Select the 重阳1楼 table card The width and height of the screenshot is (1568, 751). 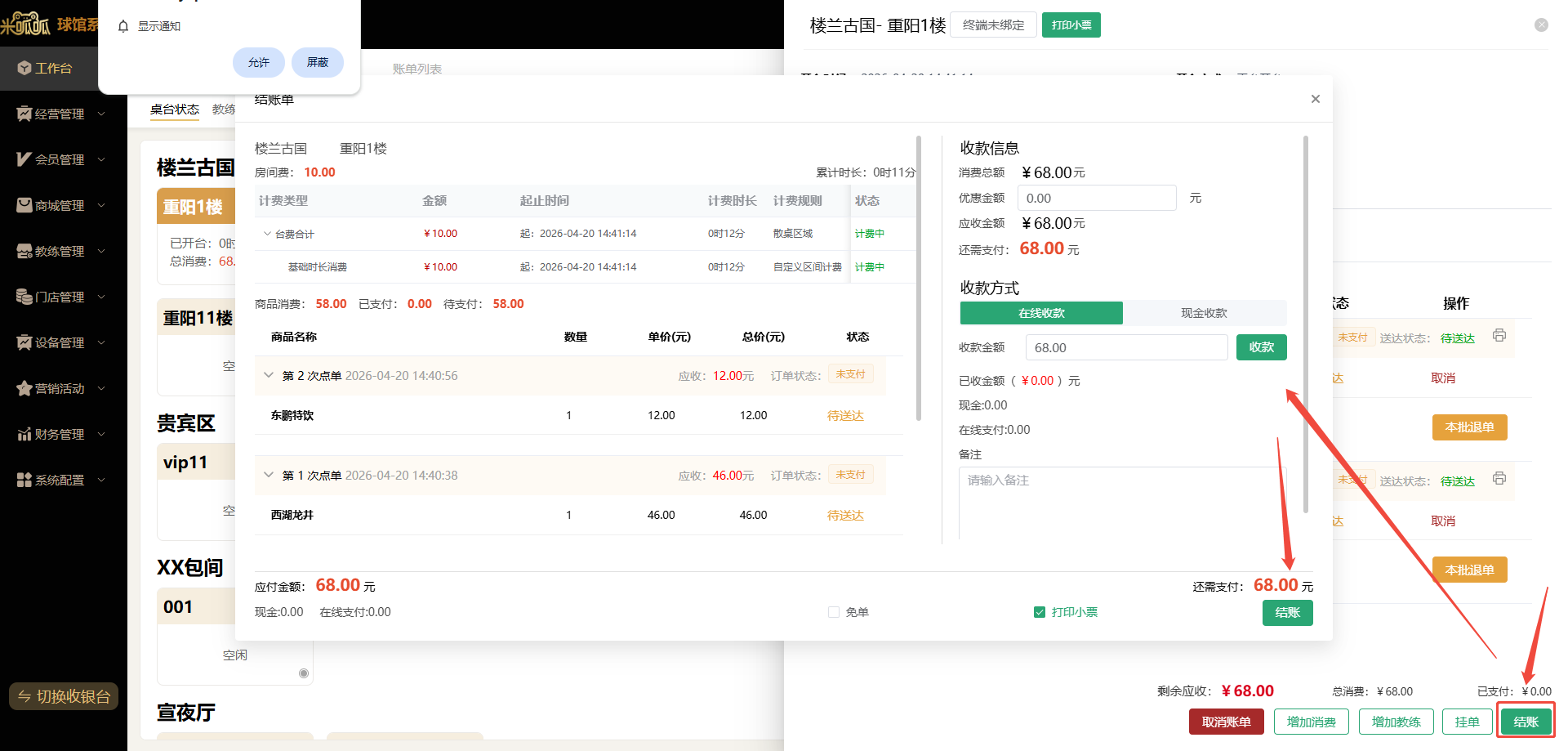(196, 236)
